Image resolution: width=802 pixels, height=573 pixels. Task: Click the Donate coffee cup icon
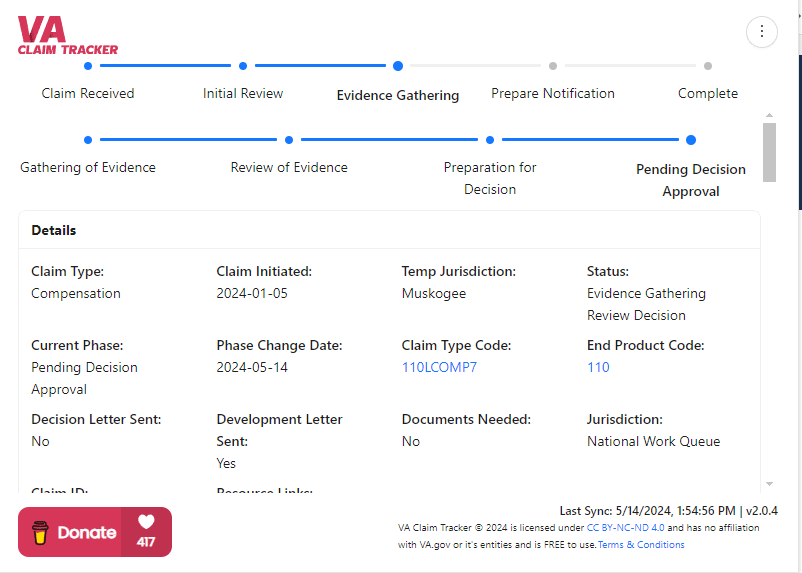(41, 533)
